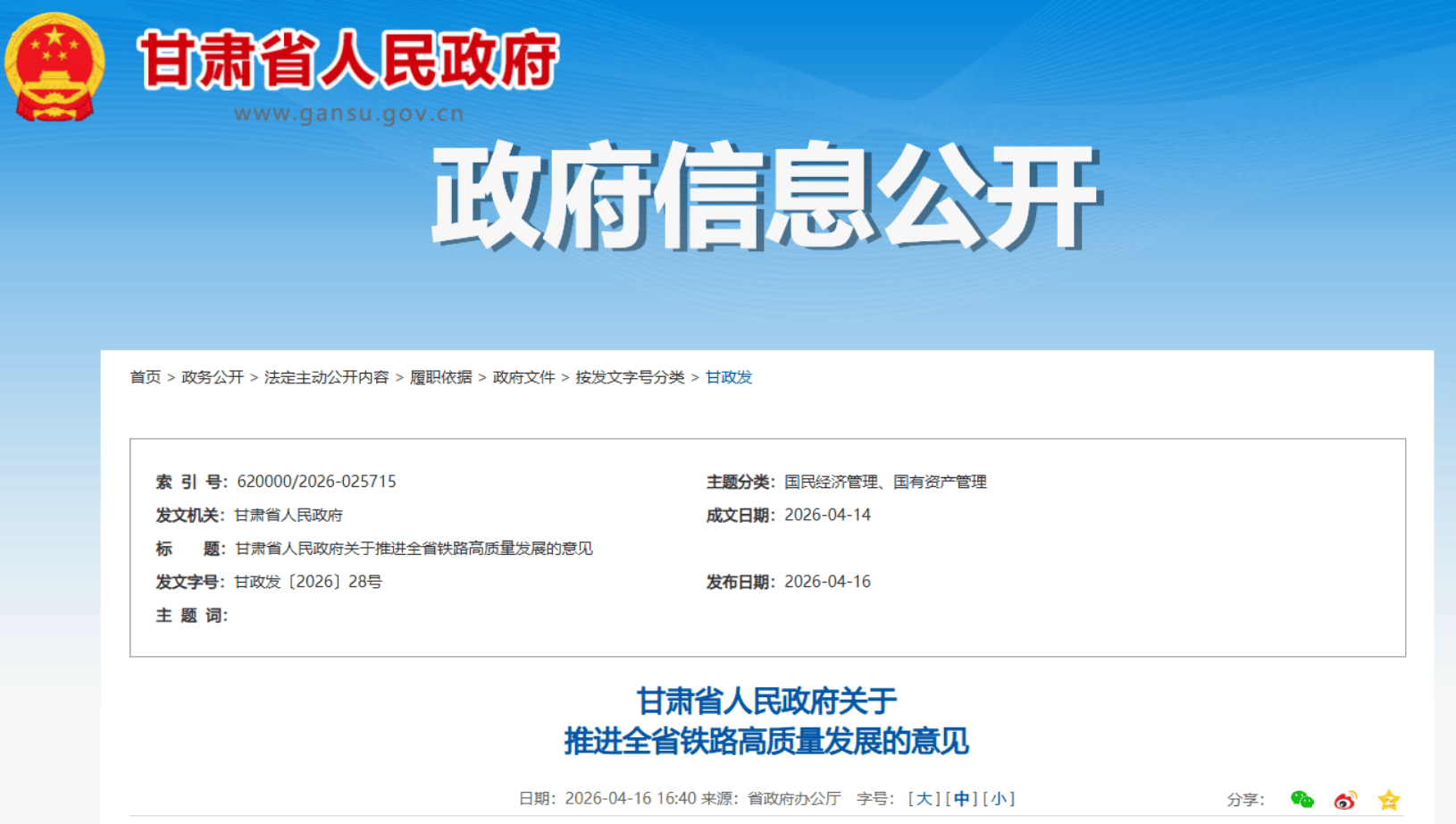The image size is (1456, 824).
Task: Set the font size to 中
Action: (961, 798)
